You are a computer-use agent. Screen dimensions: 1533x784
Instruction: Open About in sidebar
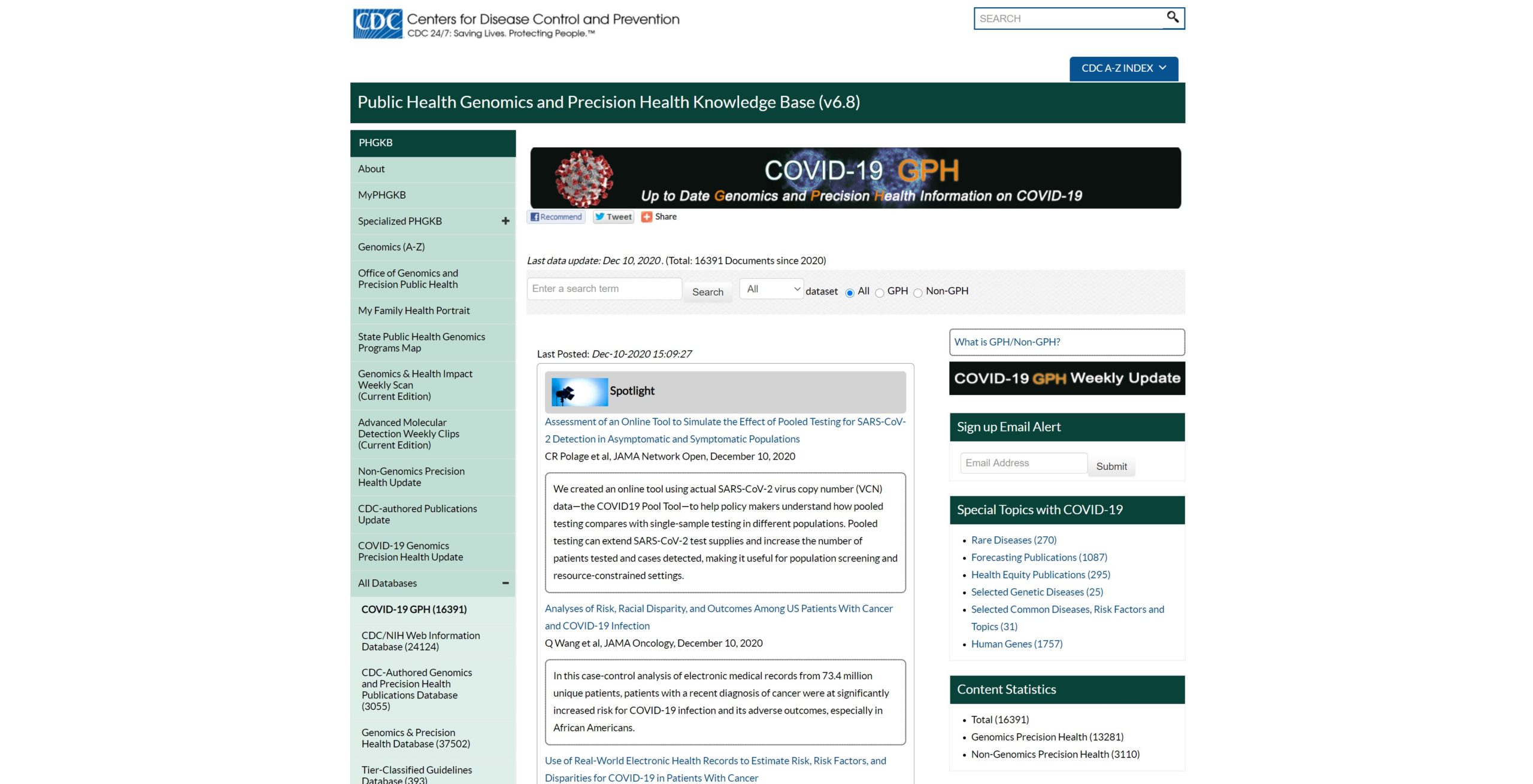click(433, 169)
